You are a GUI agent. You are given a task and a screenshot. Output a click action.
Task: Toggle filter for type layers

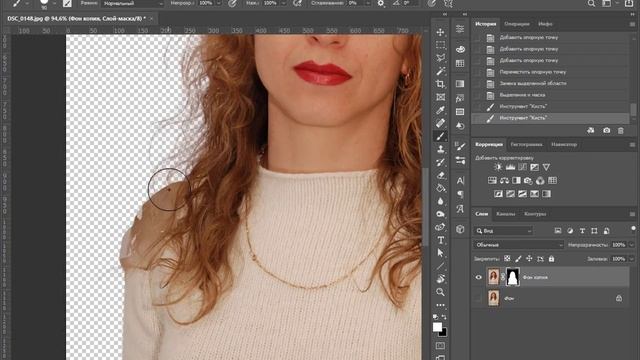(582, 231)
